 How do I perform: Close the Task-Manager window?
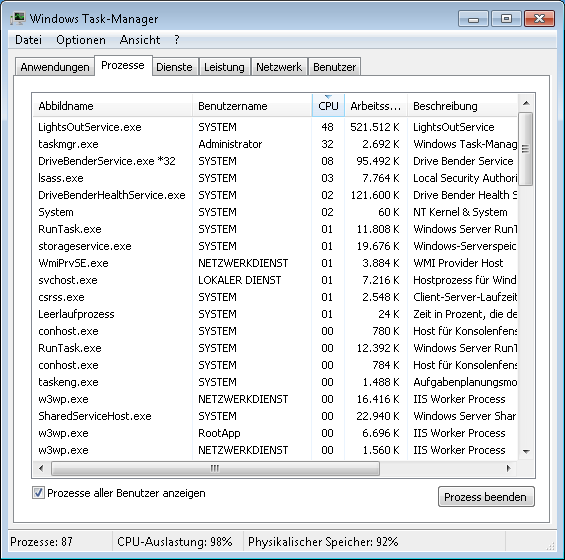tap(539, 19)
